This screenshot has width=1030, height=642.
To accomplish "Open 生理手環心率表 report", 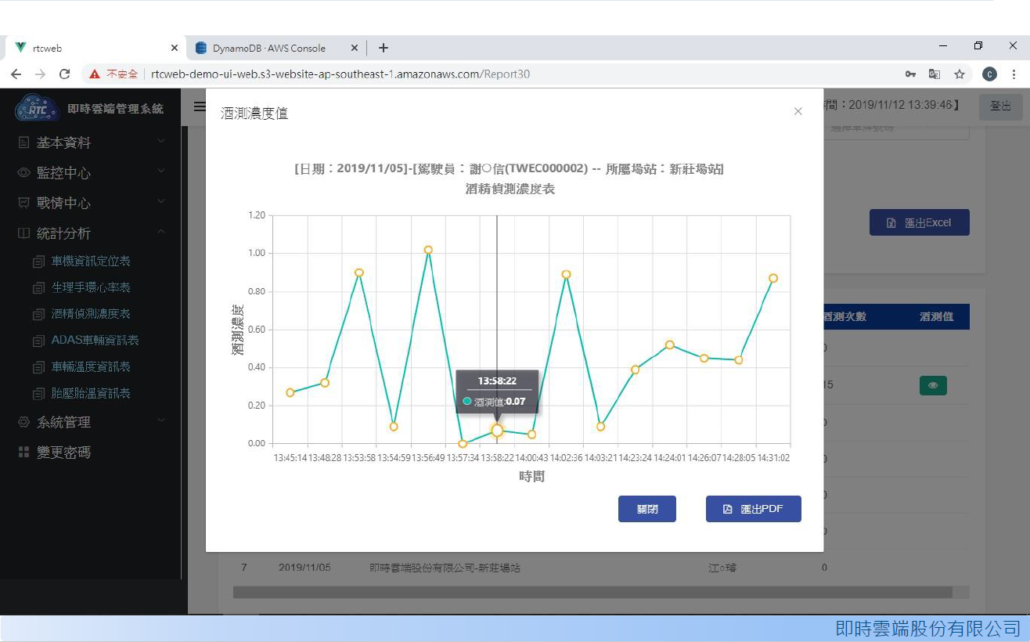I will [x=91, y=288].
